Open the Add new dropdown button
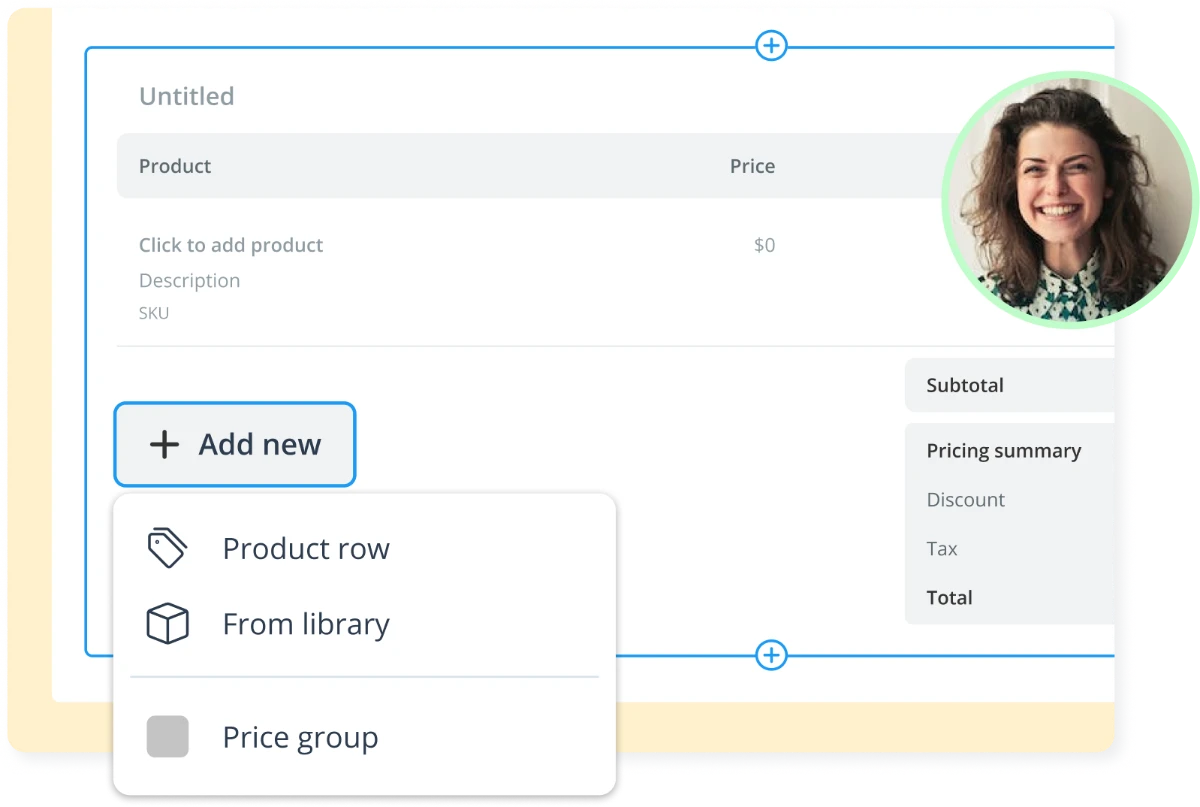Image resolution: width=1200 pixels, height=807 pixels. [x=235, y=445]
